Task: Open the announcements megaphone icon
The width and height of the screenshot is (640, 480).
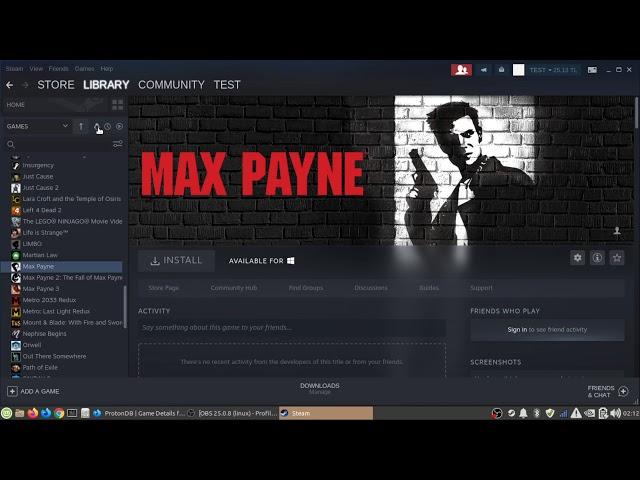Action: click(x=484, y=70)
